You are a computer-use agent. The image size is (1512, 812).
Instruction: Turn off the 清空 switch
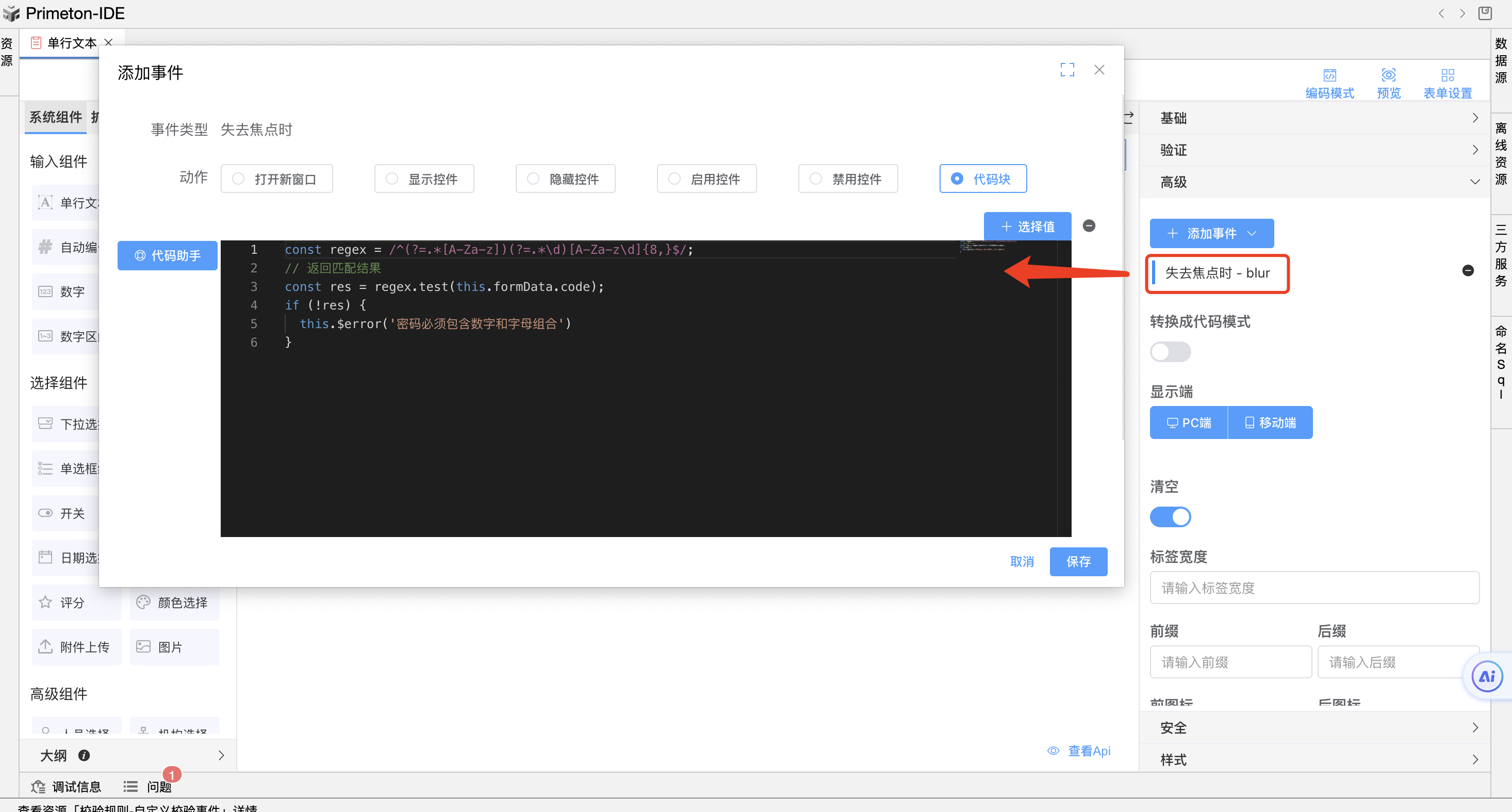(1170, 517)
